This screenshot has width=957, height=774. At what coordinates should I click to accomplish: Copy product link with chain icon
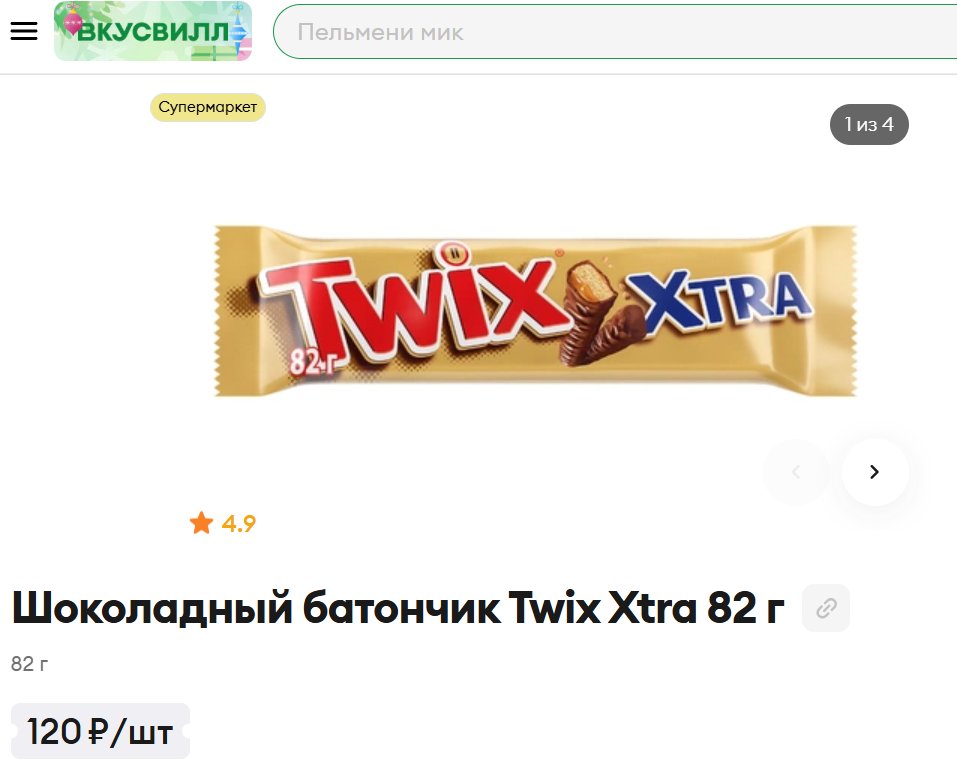(x=826, y=608)
